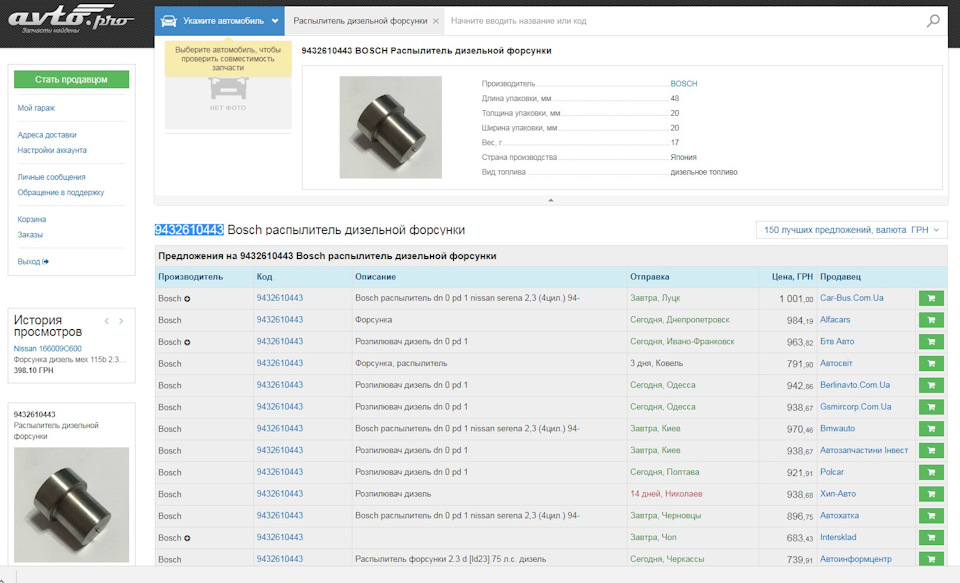Open seller Polcar
This screenshot has width=960, height=583.
tap(832, 472)
